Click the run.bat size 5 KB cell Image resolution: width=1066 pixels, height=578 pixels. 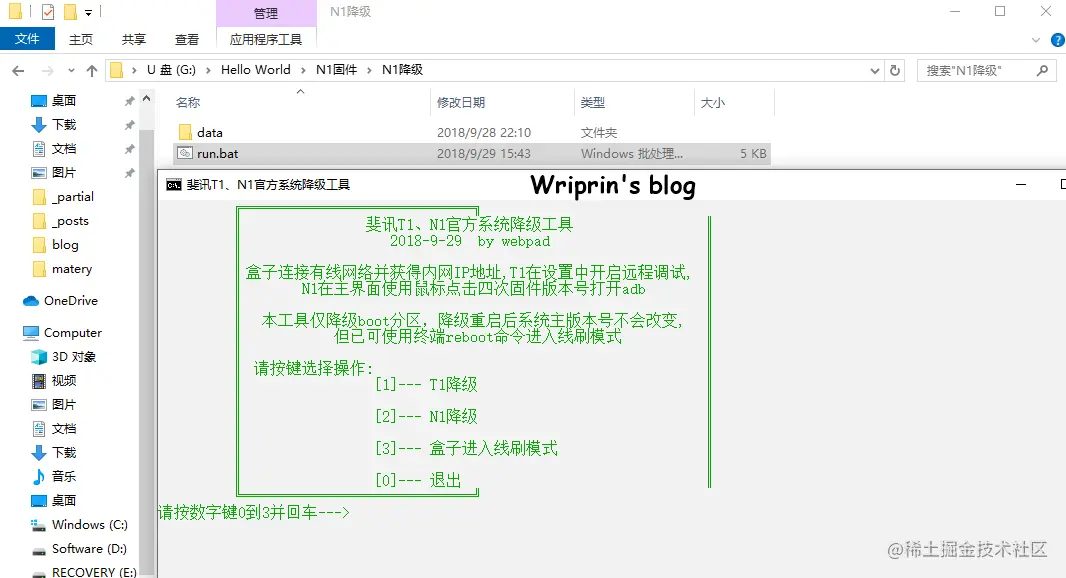point(753,154)
